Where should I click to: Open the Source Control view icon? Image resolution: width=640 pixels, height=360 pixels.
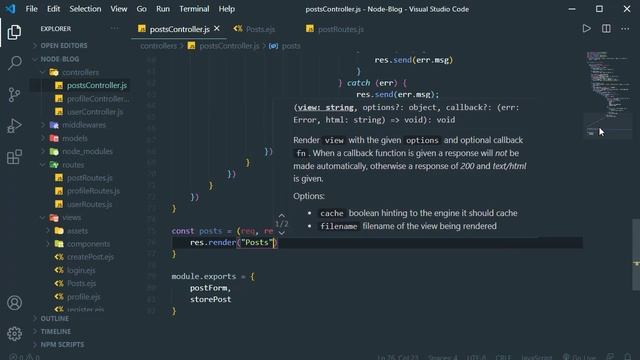(x=14, y=95)
